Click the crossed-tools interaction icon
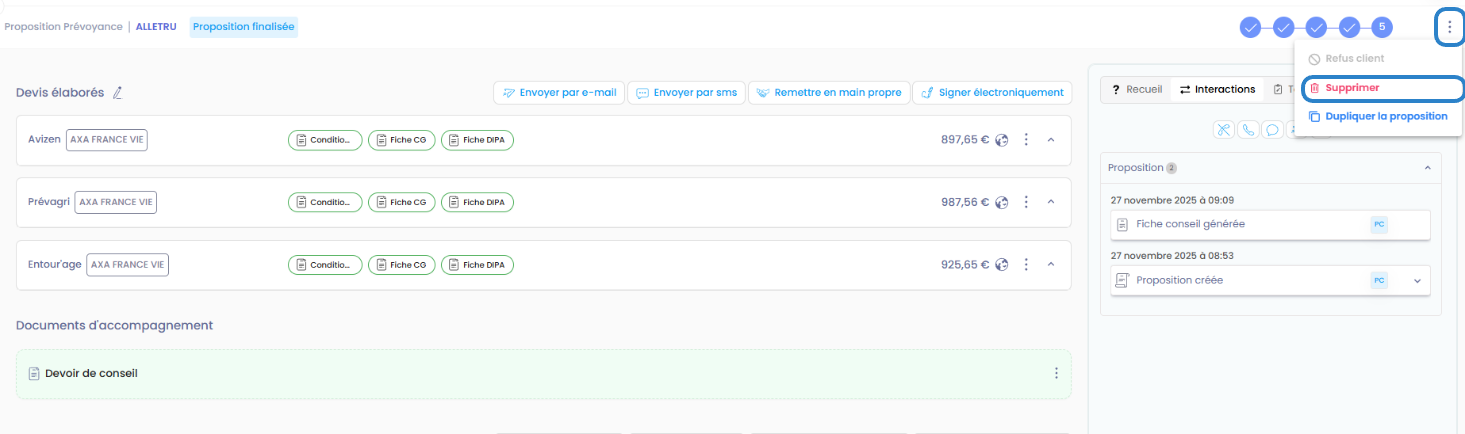Image resolution: width=1465 pixels, height=434 pixels. (1224, 129)
